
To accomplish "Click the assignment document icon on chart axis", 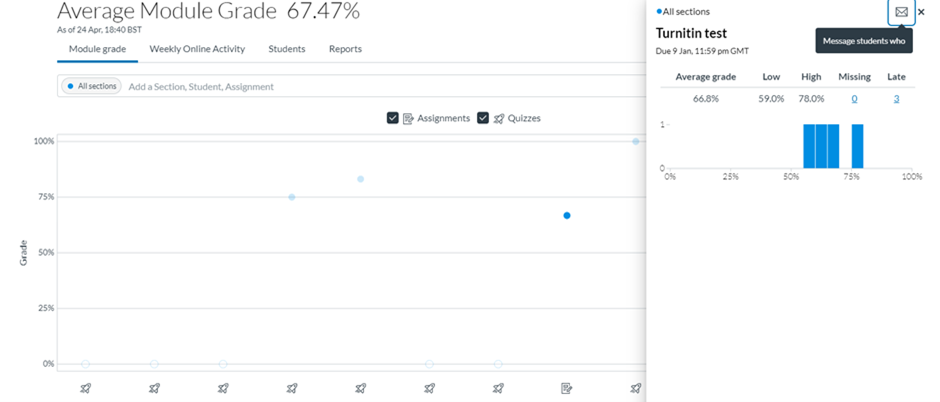I will click(x=567, y=388).
